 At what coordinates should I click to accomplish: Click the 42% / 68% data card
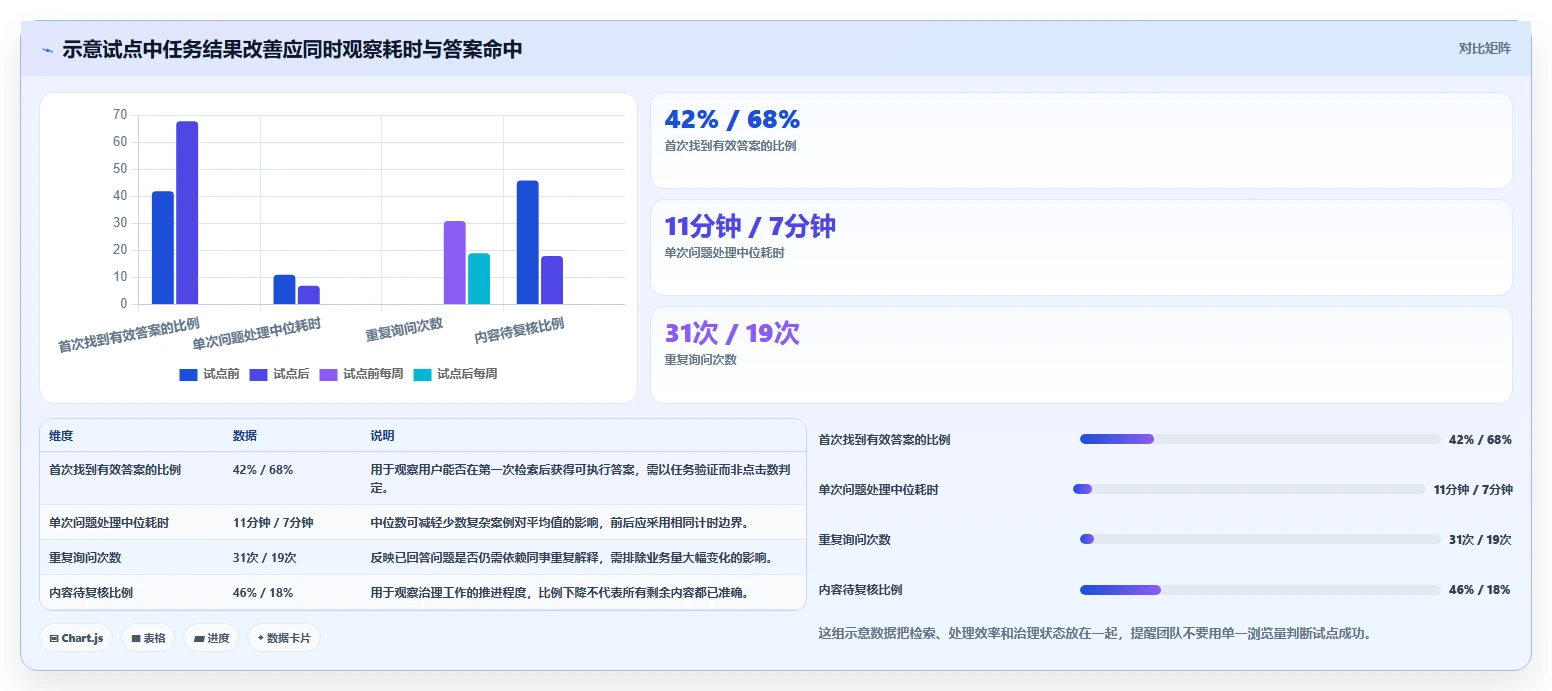tap(1081, 140)
